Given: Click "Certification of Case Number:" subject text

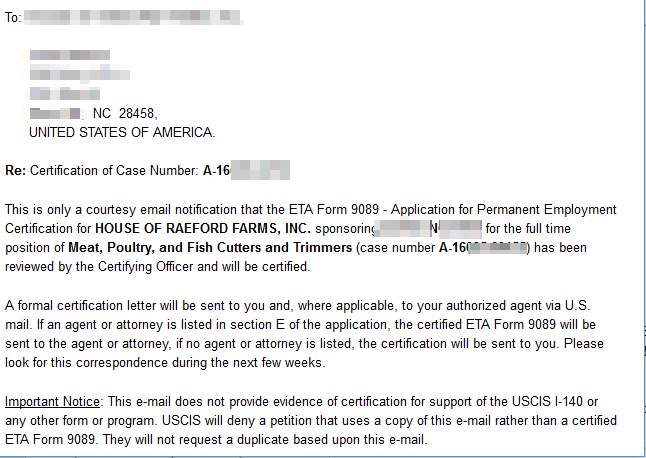Looking at the screenshot, I should pos(114,170).
